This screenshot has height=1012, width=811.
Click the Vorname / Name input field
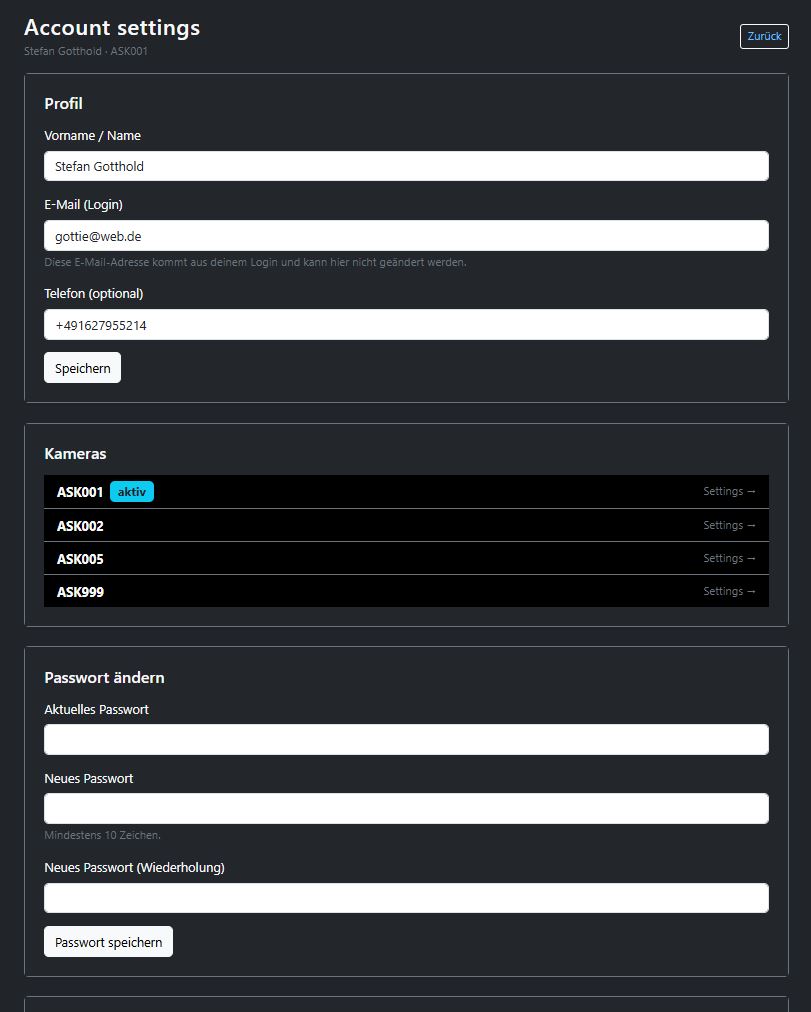[406, 166]
